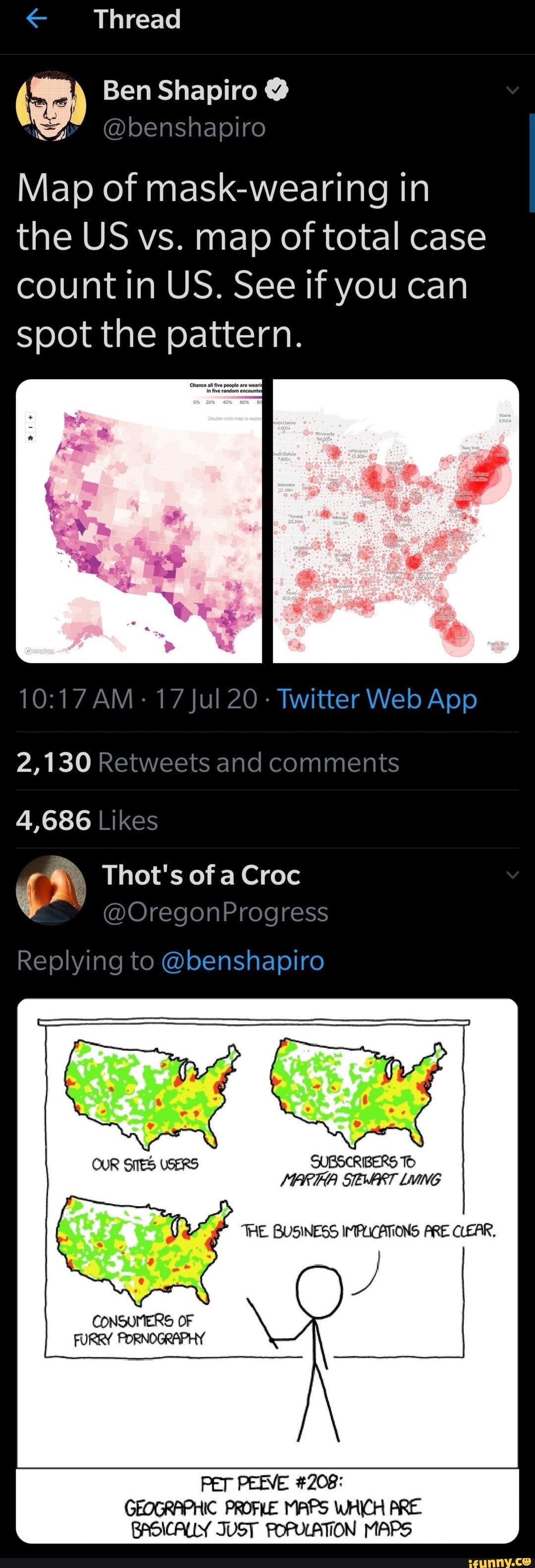Open options chevron on Ben Shapiro's tweet
The width and height of the screenshot is (535, 1568).
(513, 90)
